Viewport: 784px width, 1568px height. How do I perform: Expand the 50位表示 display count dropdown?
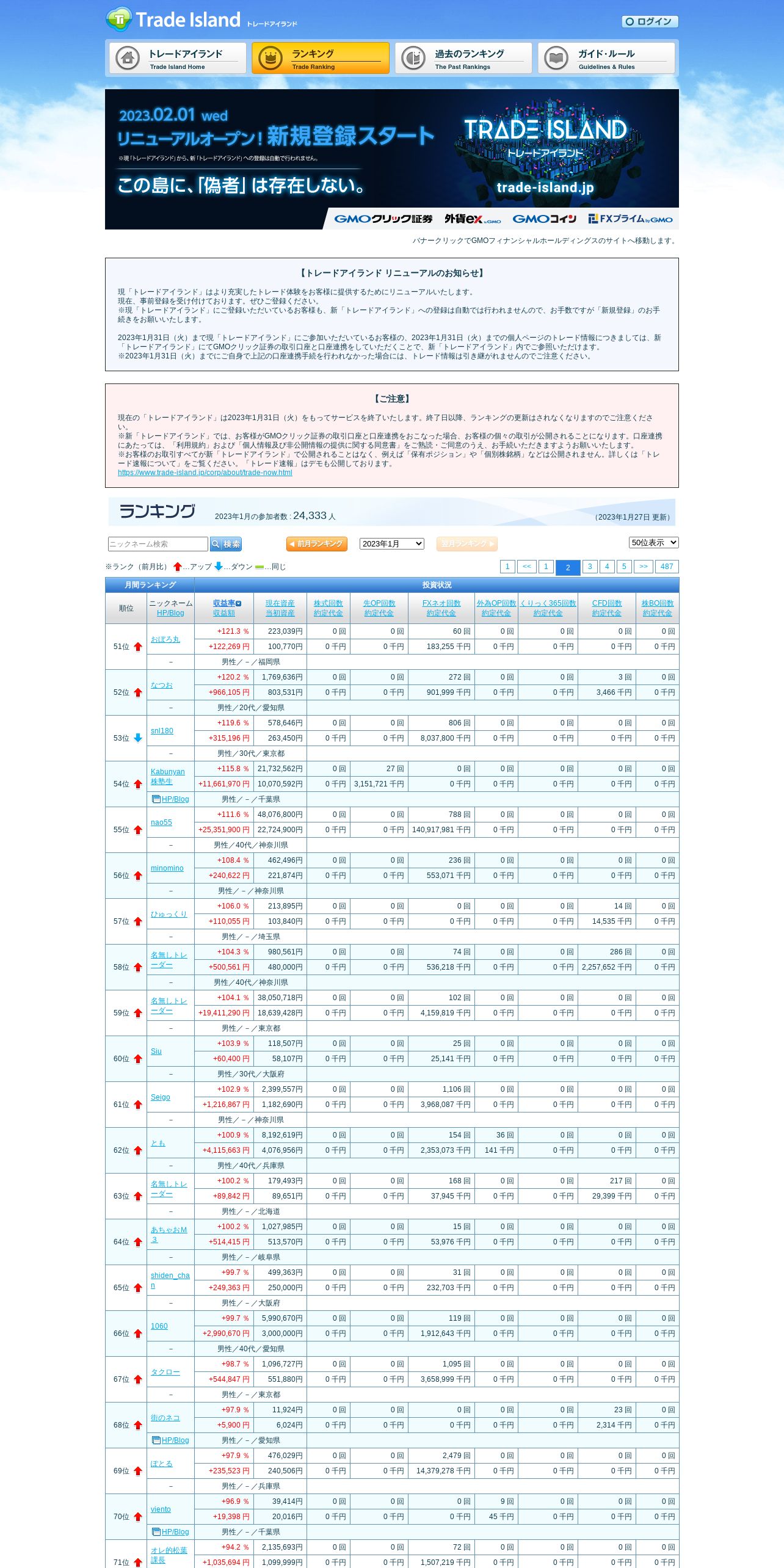[x=654, y=542]
